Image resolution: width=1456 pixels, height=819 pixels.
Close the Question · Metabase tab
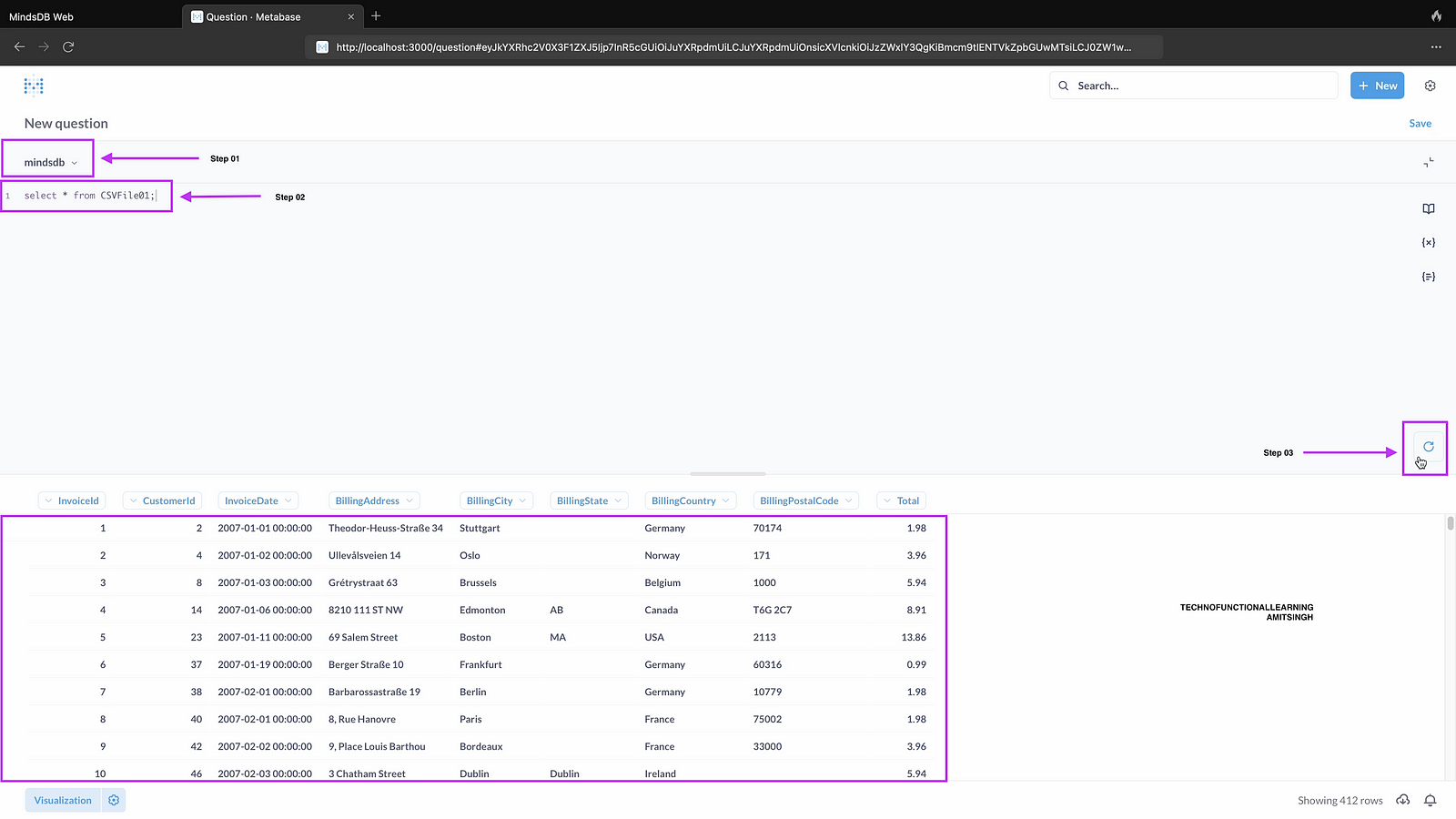[351, 16]
